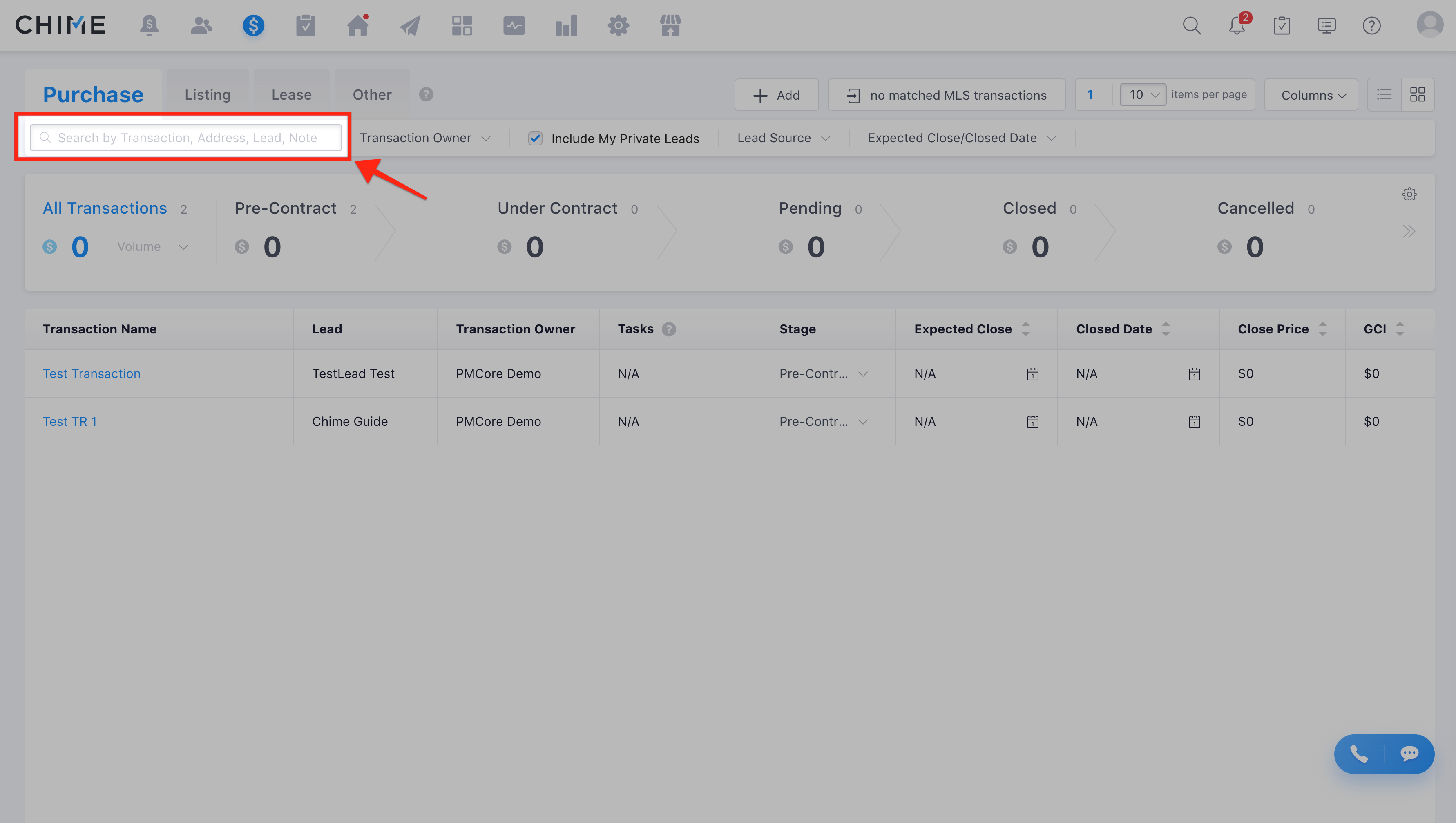Click the double-chevron pipeline expand icon
The width and height of the screenshot is (1456, 823).
tap(1409, 231)
